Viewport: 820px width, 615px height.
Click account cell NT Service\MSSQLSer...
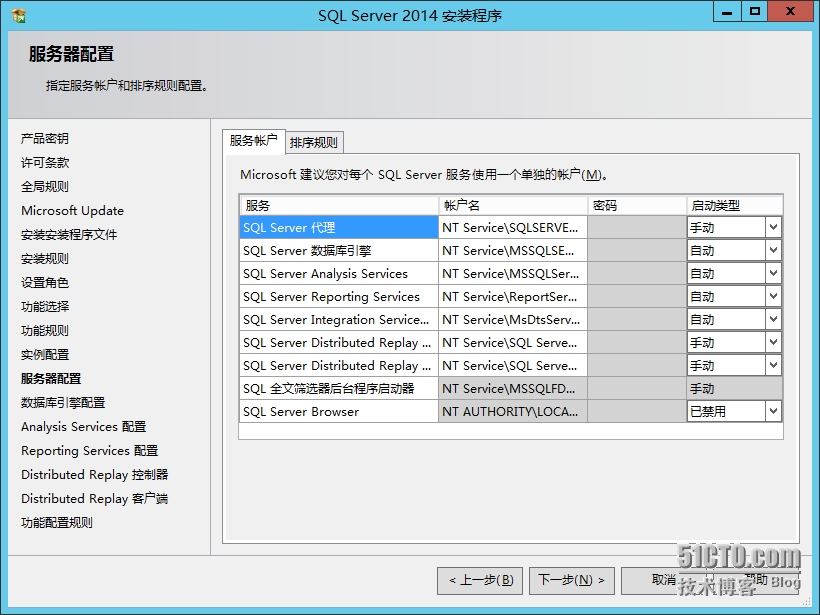(x=513, y=274)
